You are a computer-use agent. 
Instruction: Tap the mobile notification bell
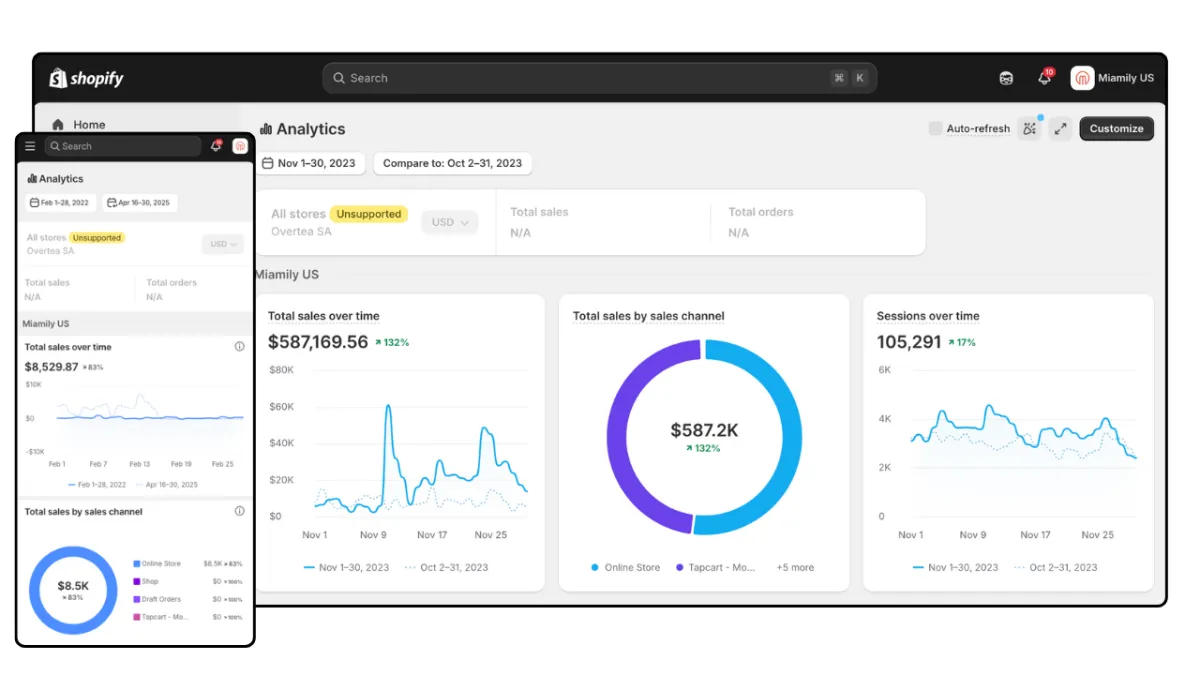(215, 146)
